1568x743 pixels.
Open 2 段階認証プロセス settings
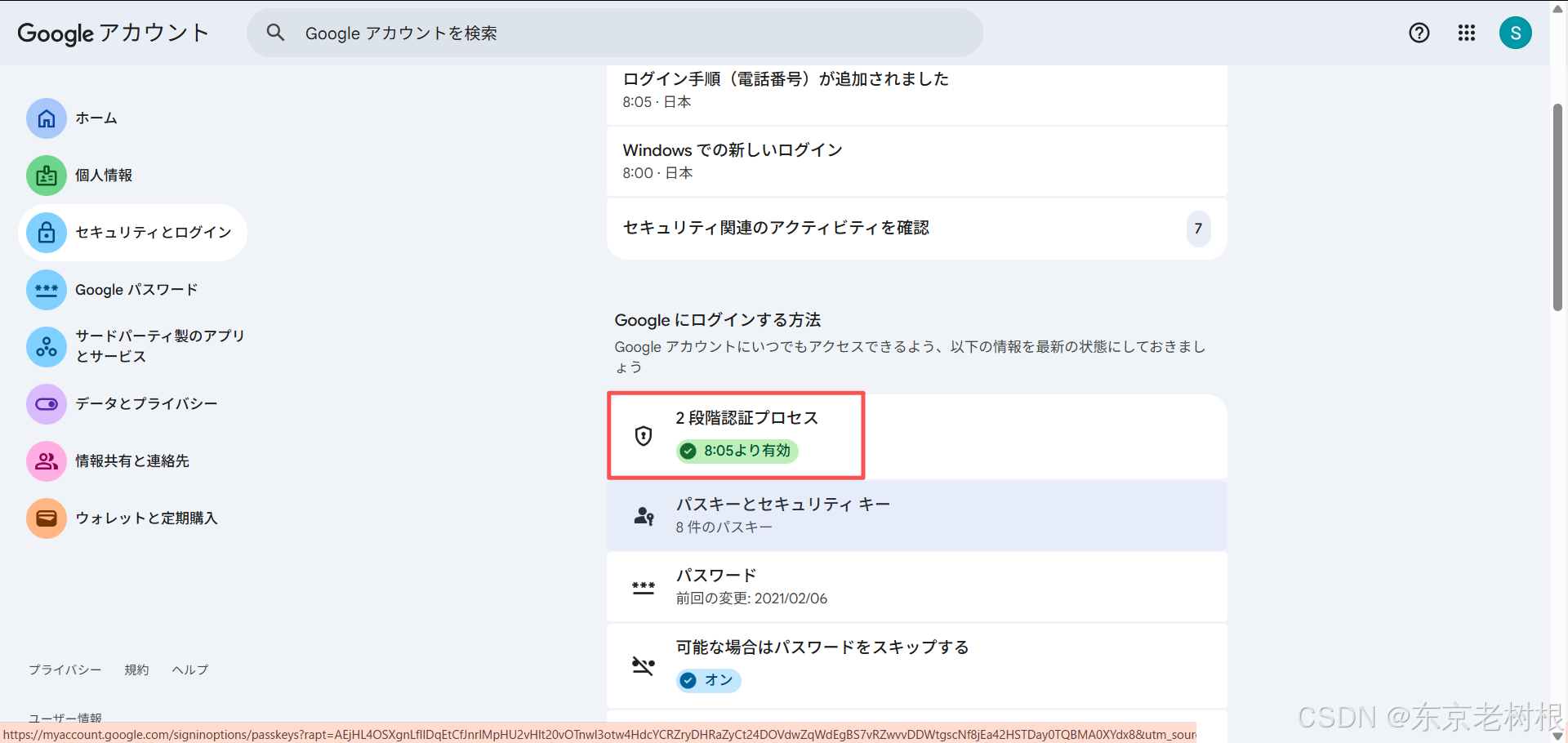coord(916,436)
